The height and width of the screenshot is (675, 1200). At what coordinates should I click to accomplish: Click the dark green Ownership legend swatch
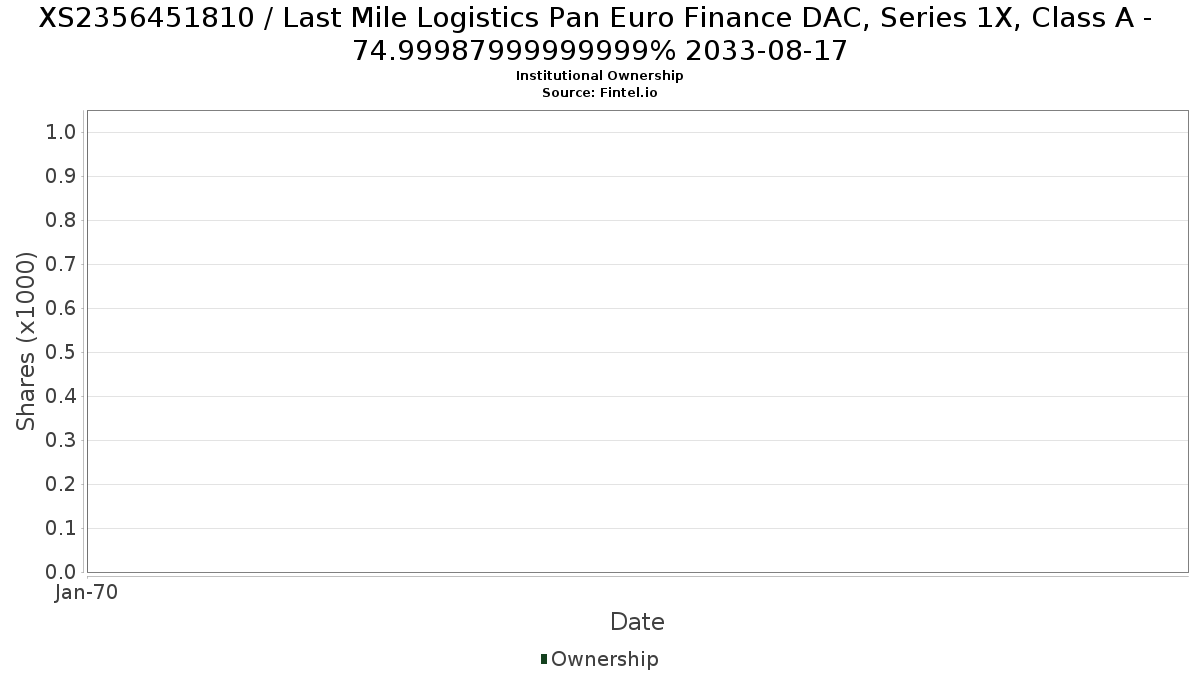[x=544, y=659]
